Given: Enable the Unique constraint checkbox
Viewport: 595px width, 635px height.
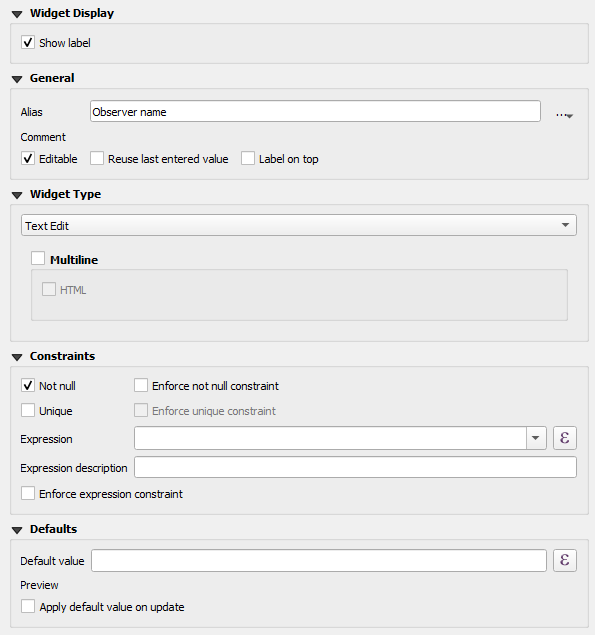Looking at the screenshot, I should [28, 410].
